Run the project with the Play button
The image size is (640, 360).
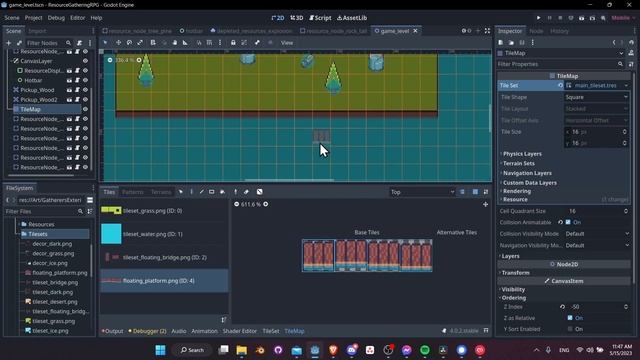(x=538, y=18)
